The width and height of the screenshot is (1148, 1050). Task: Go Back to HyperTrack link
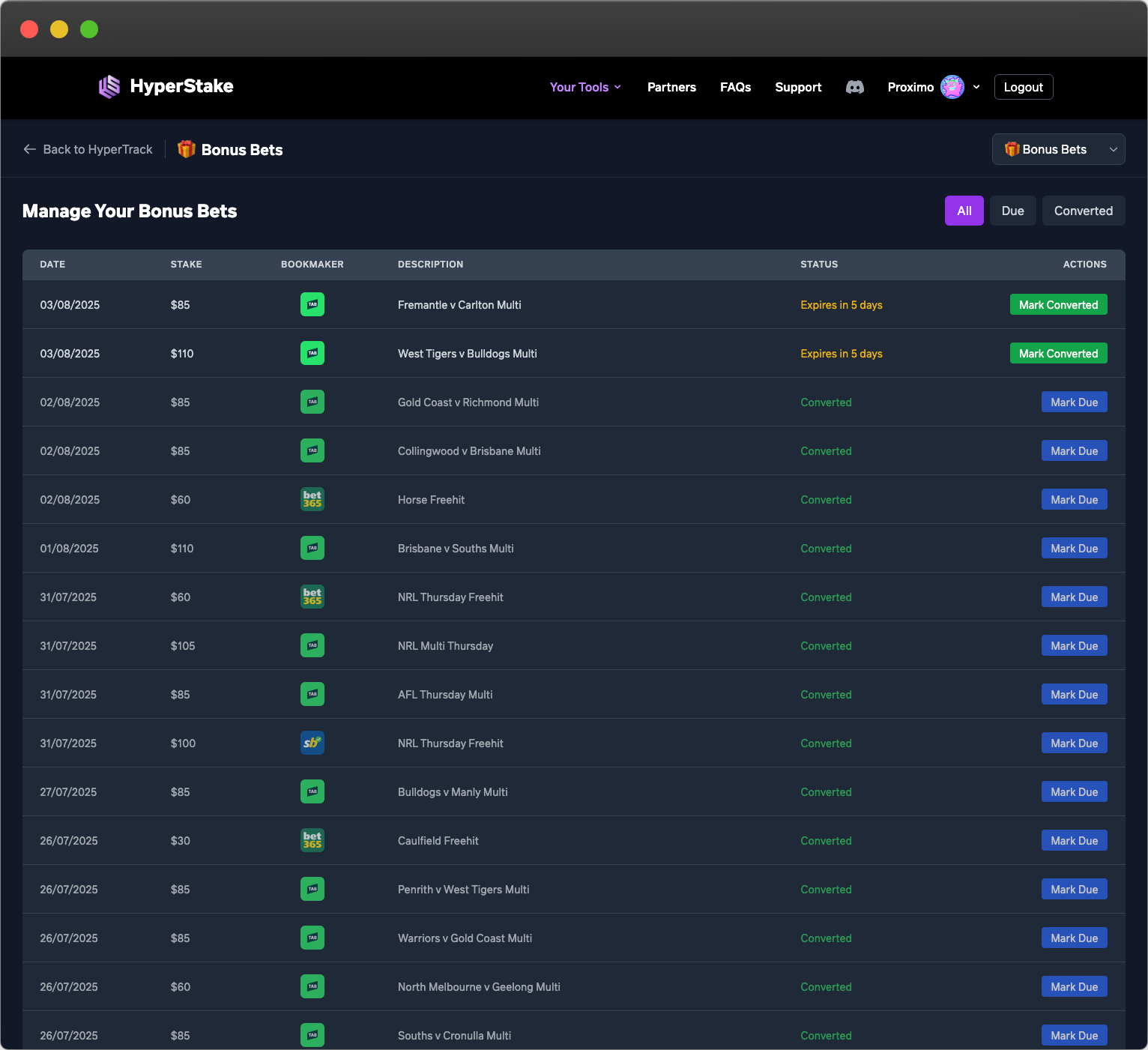tap(88, 149)
